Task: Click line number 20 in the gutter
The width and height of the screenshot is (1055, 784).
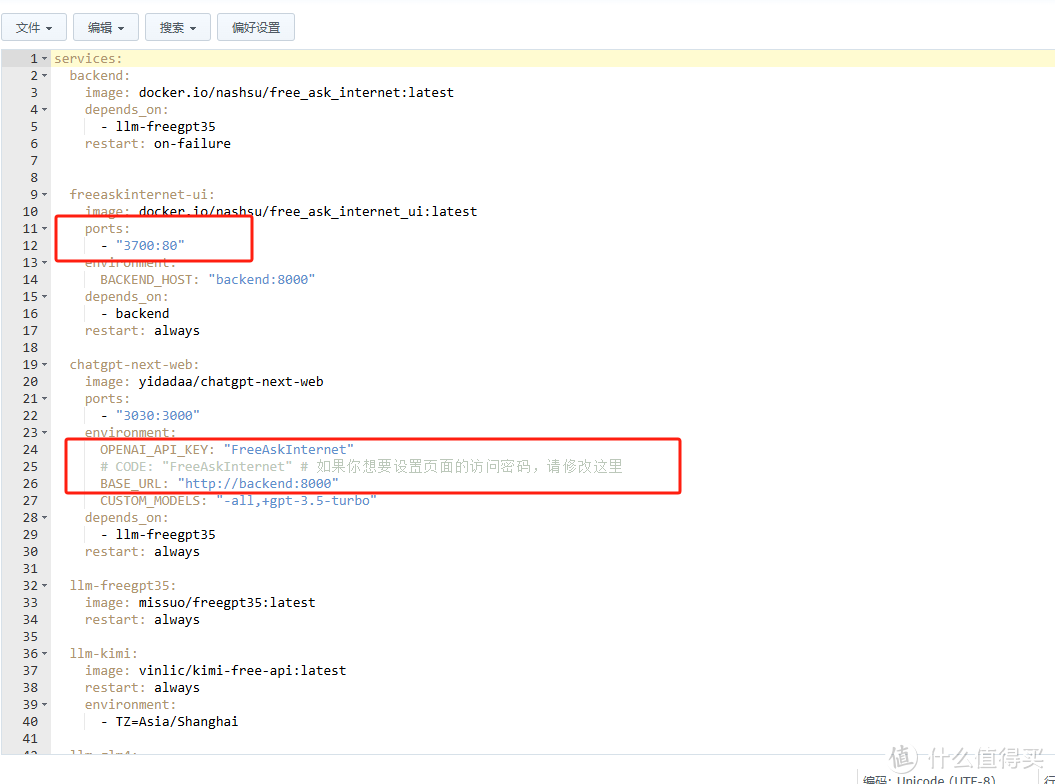Action: coord(29,382)
